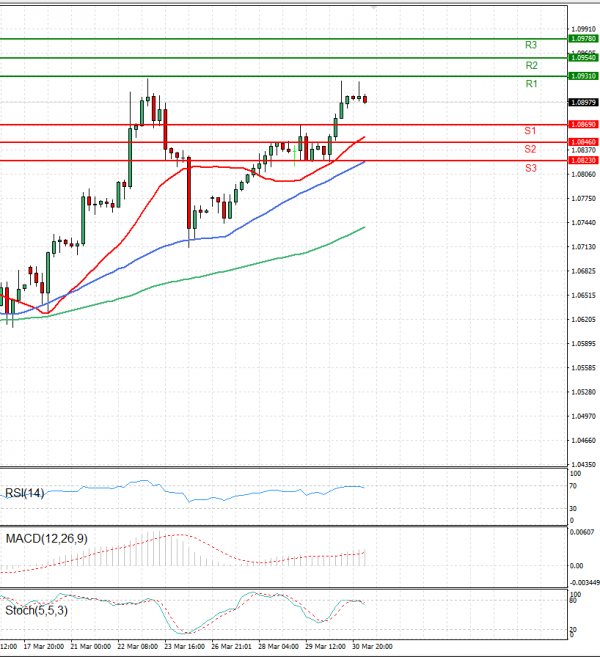Click the R1 resistance label
Screen dimensions: 600x657
531,84
